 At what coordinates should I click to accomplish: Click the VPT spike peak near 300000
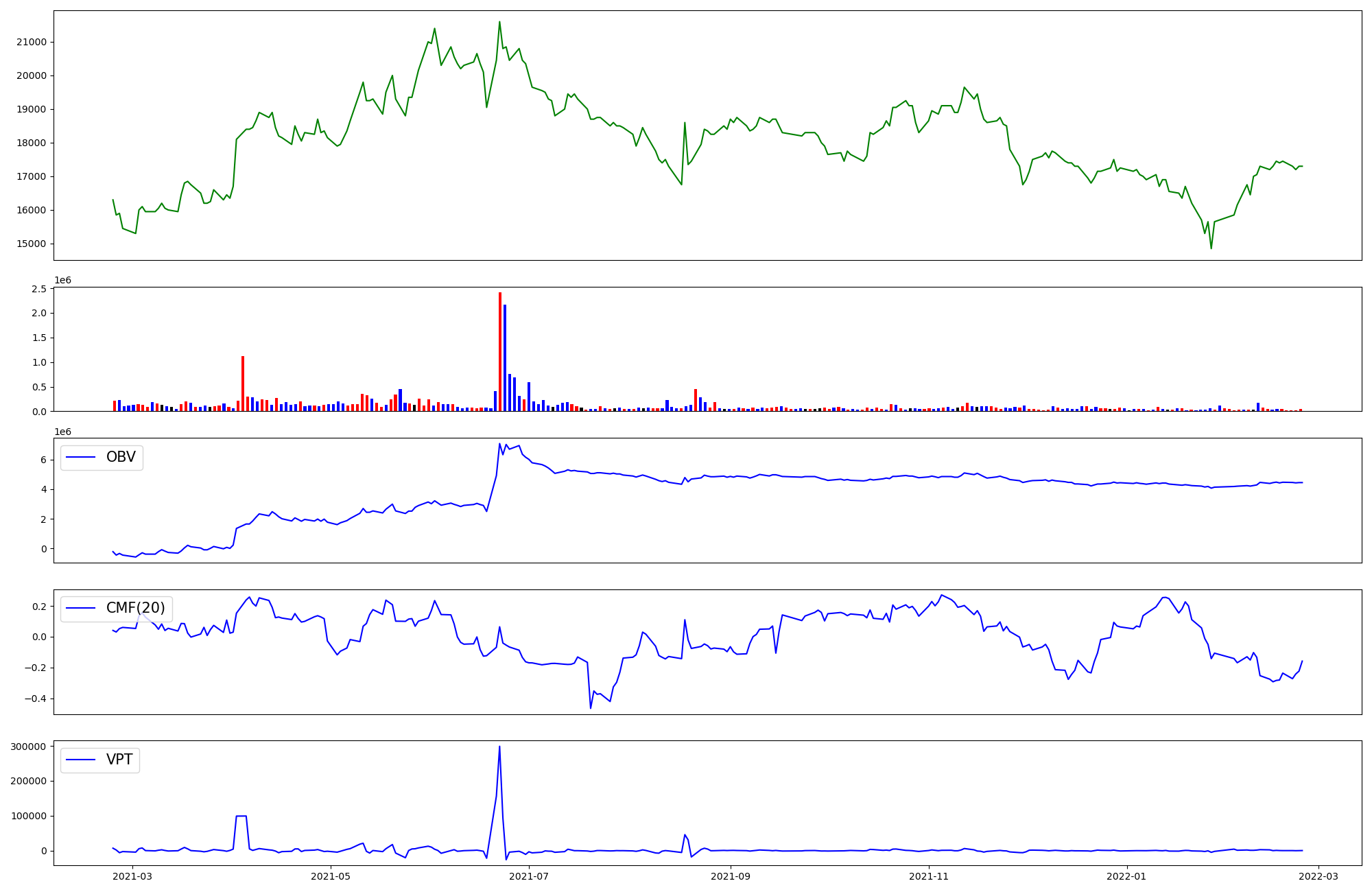[x=499, y=747]
